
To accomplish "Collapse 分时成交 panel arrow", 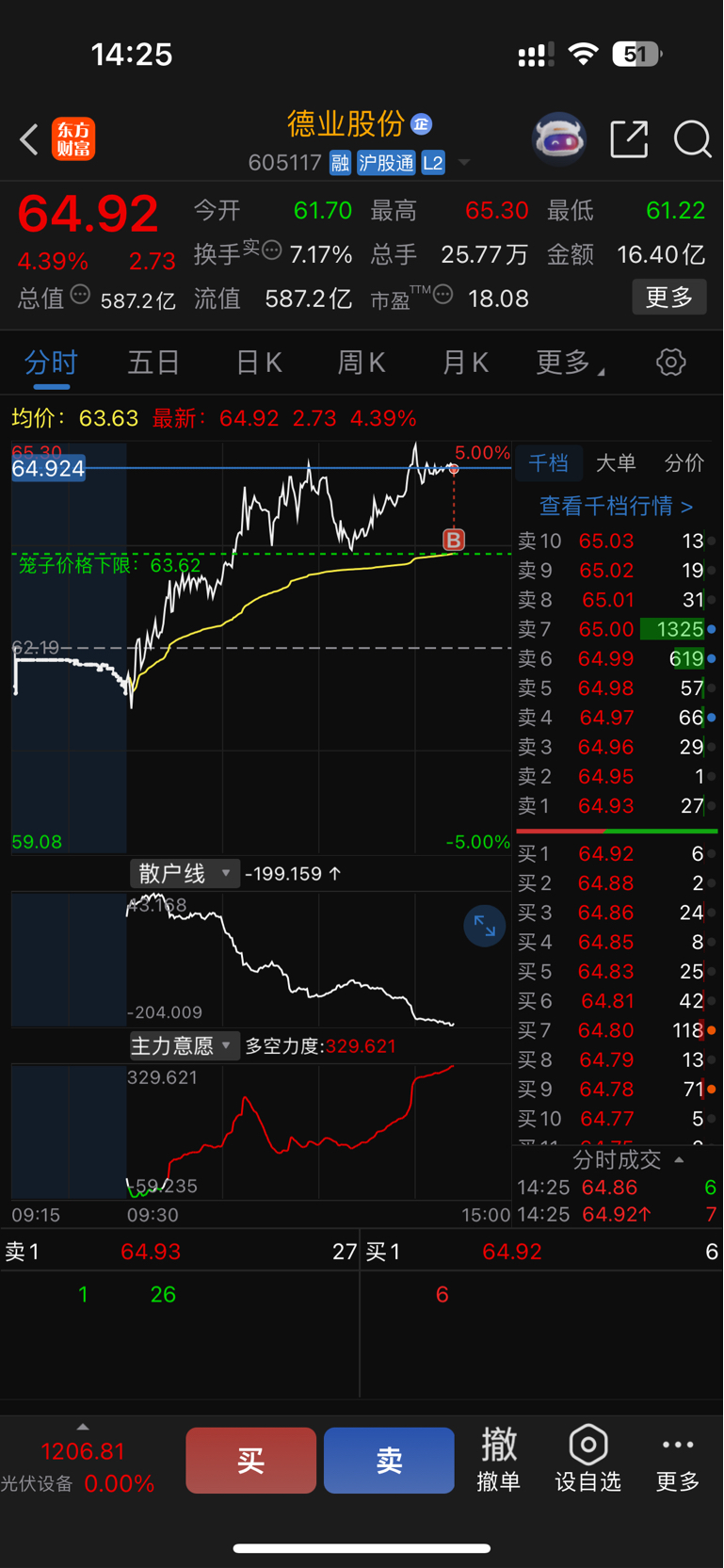I will click(679, 1159).
